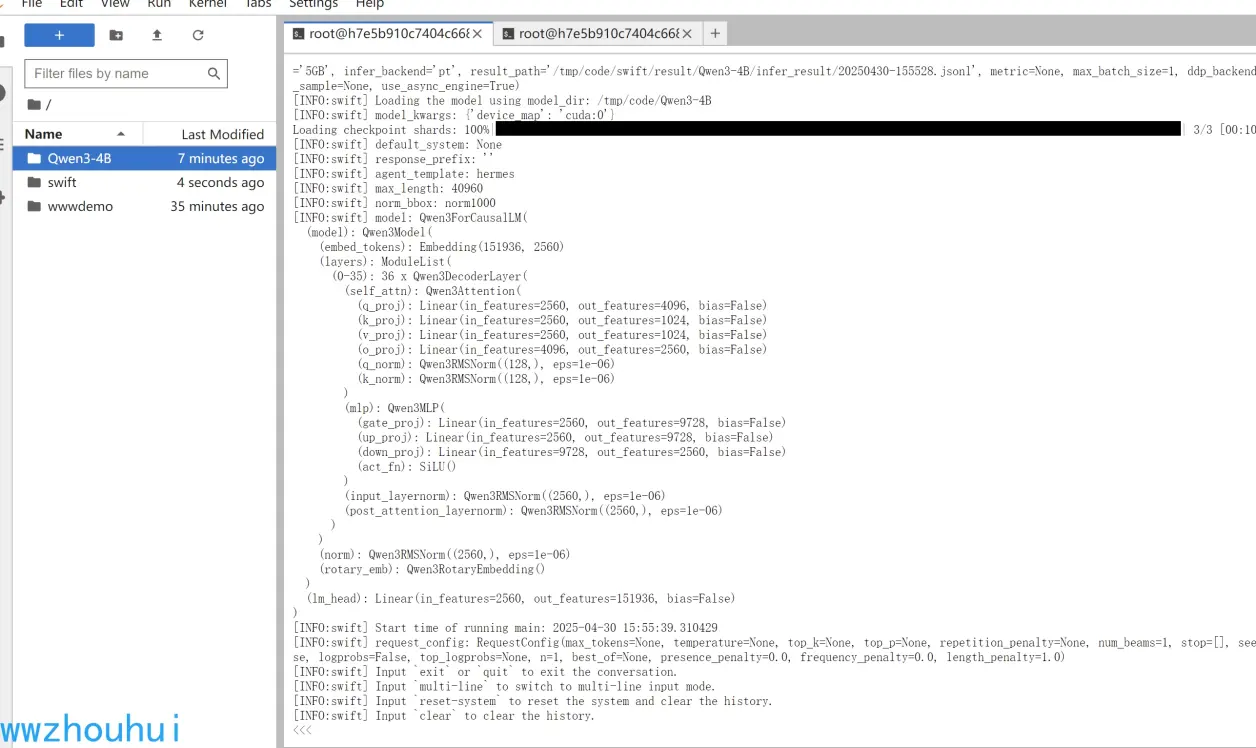Click the terminal input prompt '<<<'
Screen dimensions: 1256x748
(x=302, y=731)
